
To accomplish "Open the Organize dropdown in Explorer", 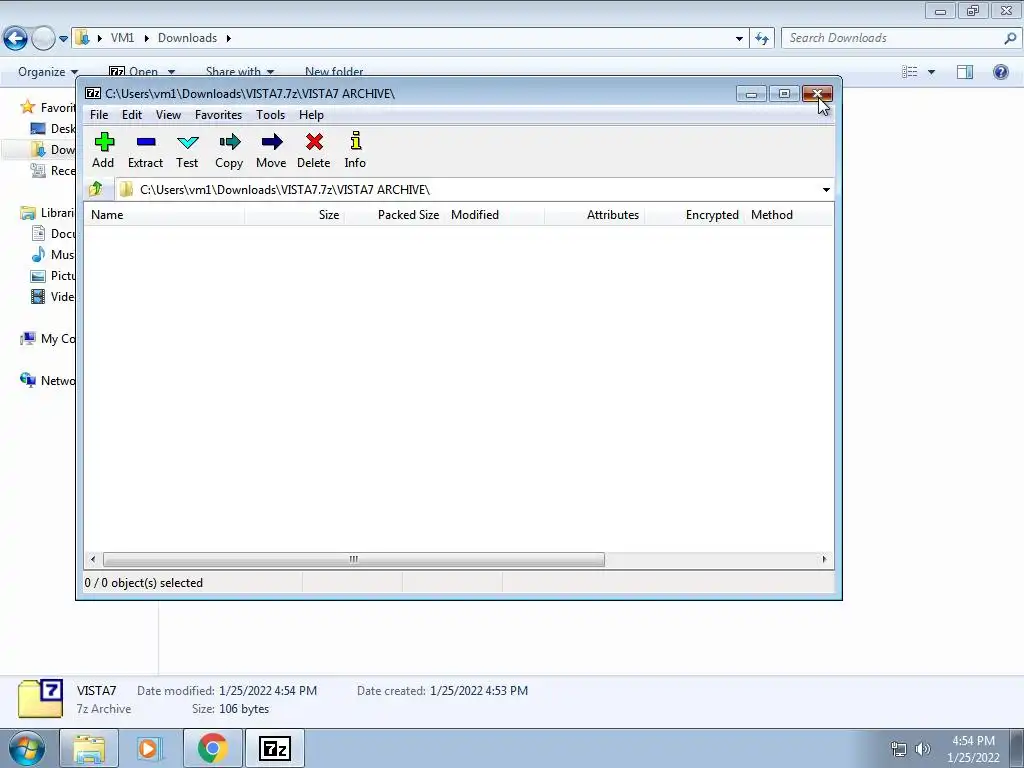I will pyautogui.click(x=48, y=72).
